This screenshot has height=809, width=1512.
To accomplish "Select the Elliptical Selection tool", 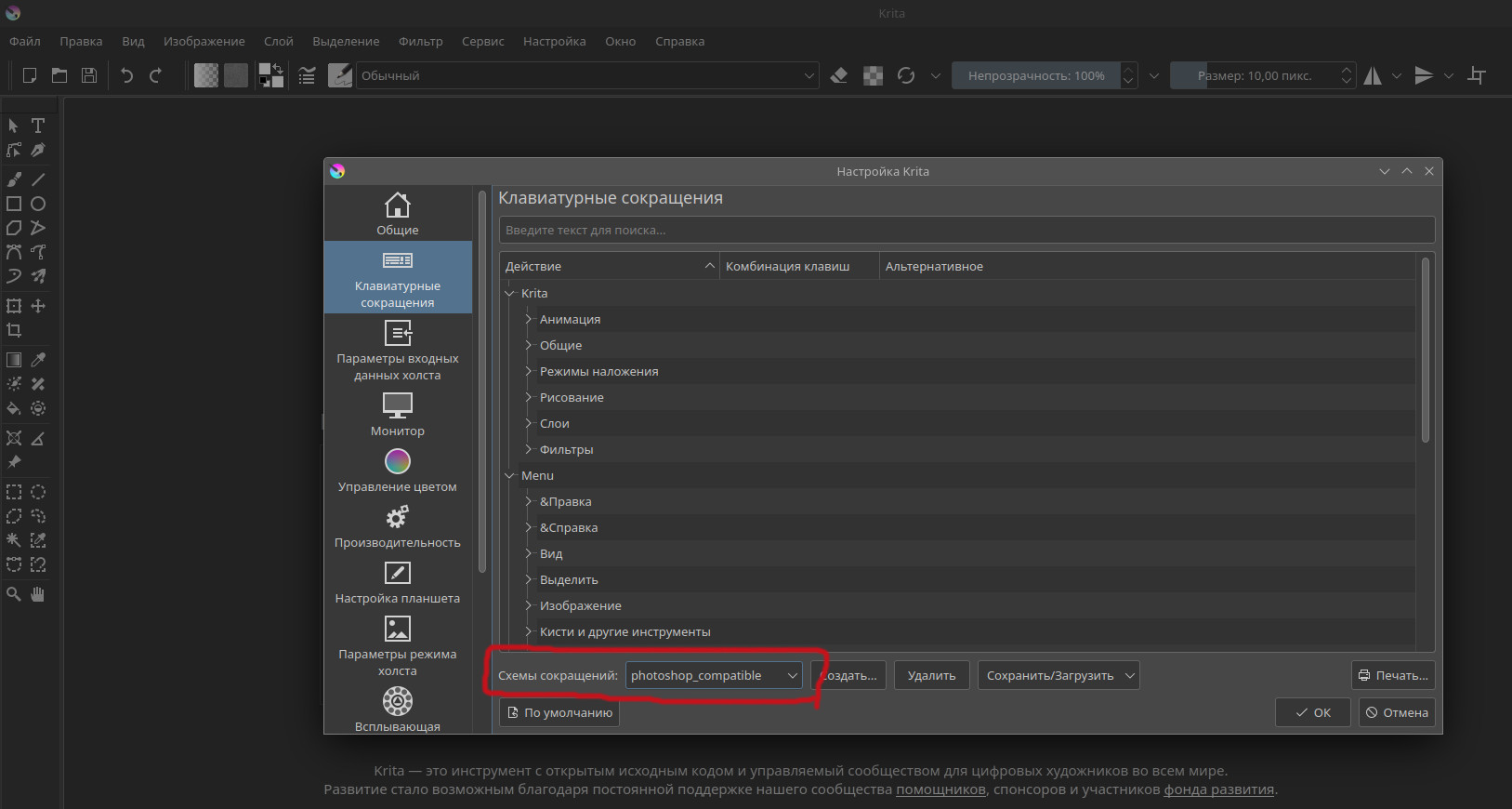I will [38, 492].
